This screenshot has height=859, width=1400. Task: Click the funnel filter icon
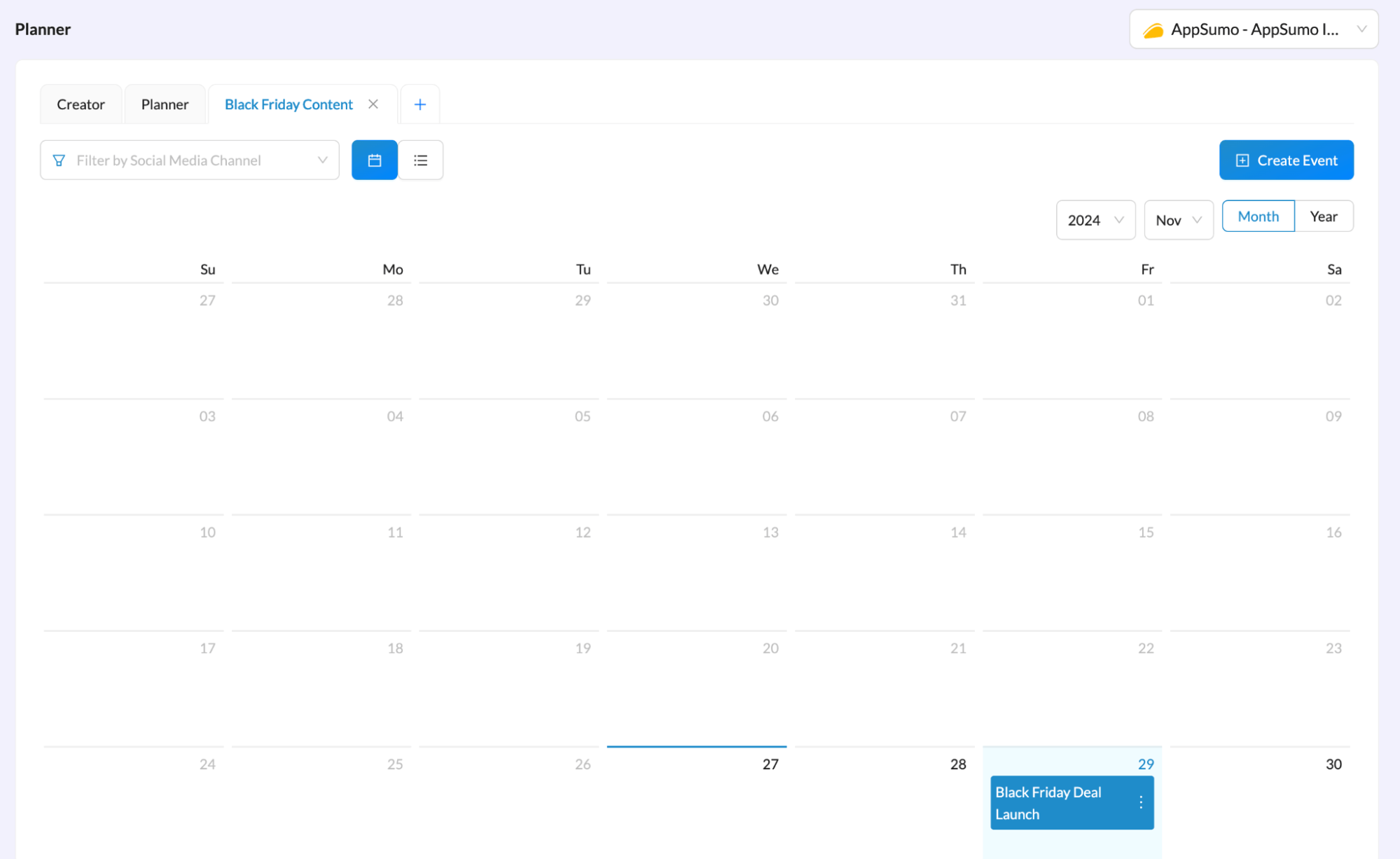[60, 160]
